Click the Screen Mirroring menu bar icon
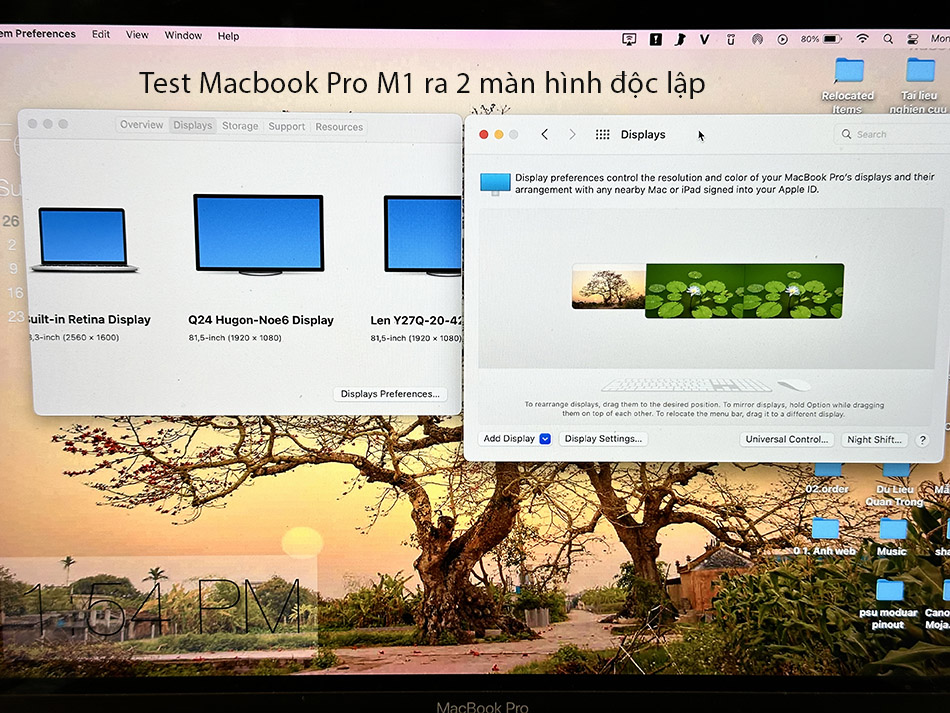The height and width of the screenshot is (713, 950). [x=629, y=39]
